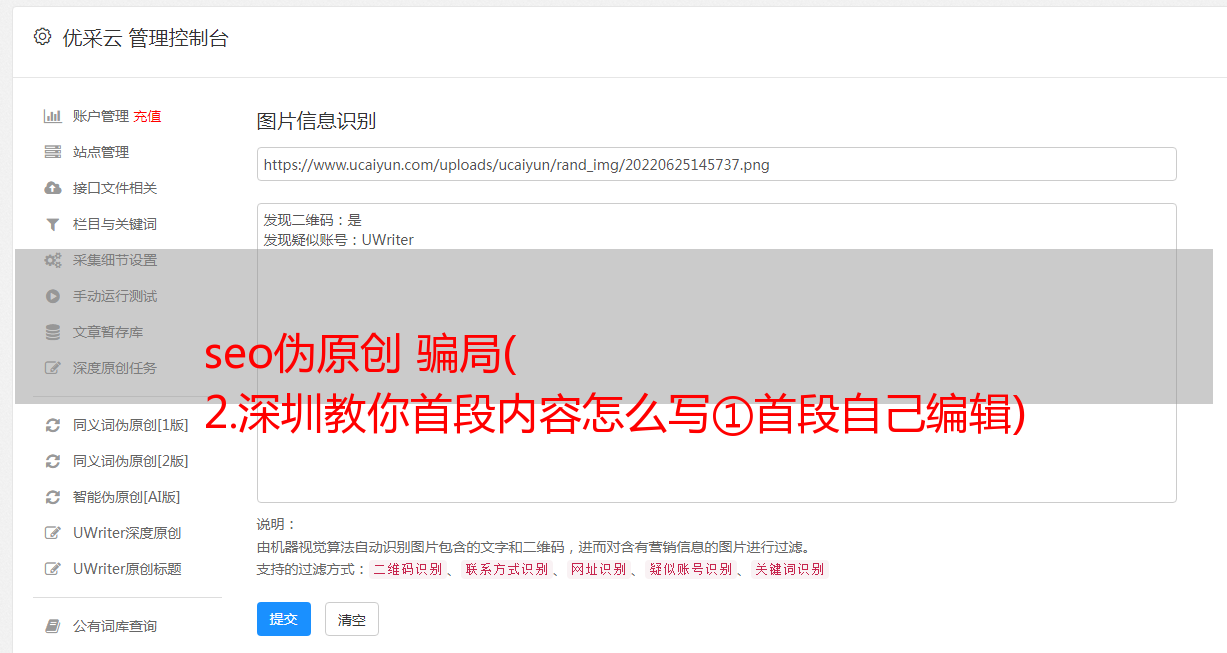The width and height of the screenshot is (1227, 653).
Task: Go to UWriter原创标题 page
Action: point(127,569)
